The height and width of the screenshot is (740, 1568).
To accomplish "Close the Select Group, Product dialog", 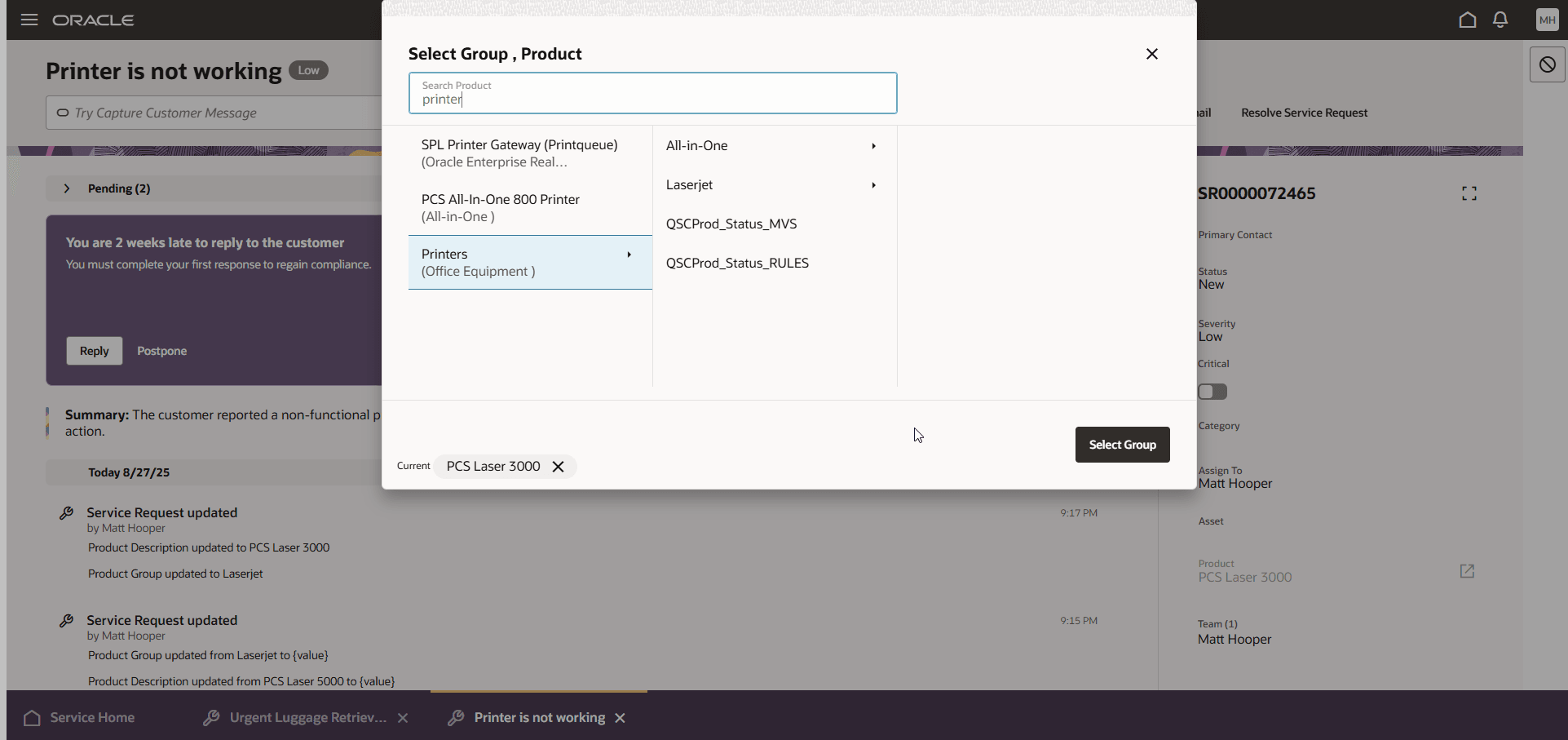I will click(x=1152, y=54).
